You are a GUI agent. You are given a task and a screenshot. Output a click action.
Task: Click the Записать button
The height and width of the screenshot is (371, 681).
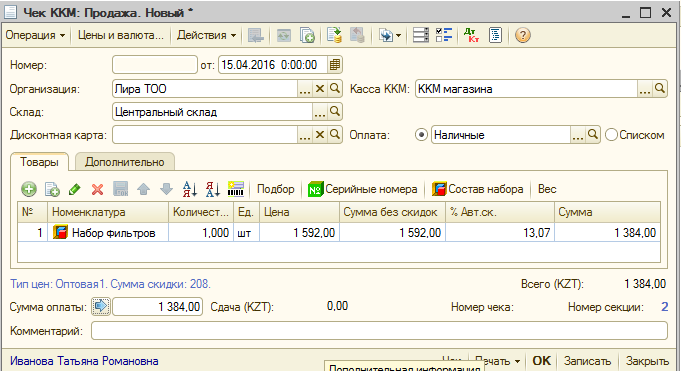tap(587, 361)
